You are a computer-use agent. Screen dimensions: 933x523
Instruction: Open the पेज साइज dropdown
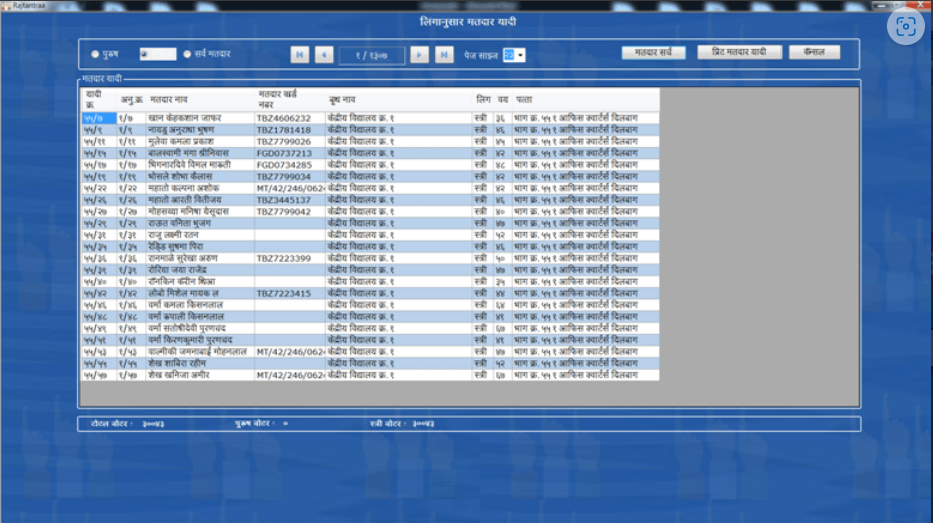pyautogui.click(x=520, y=55)
